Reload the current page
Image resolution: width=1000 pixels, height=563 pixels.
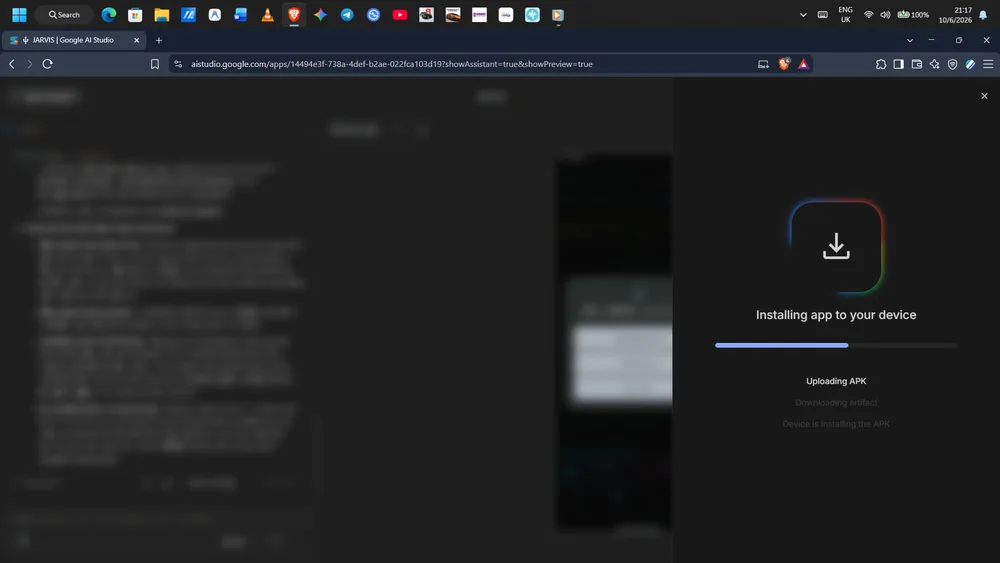click(47, 64)
